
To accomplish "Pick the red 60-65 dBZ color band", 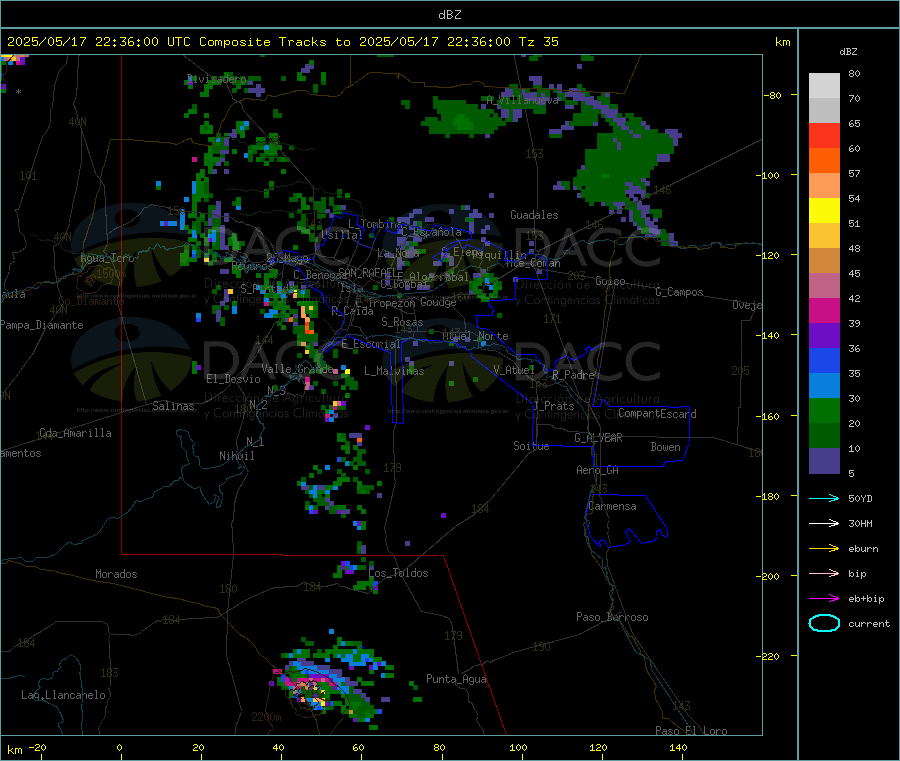I will click(824, 136).
